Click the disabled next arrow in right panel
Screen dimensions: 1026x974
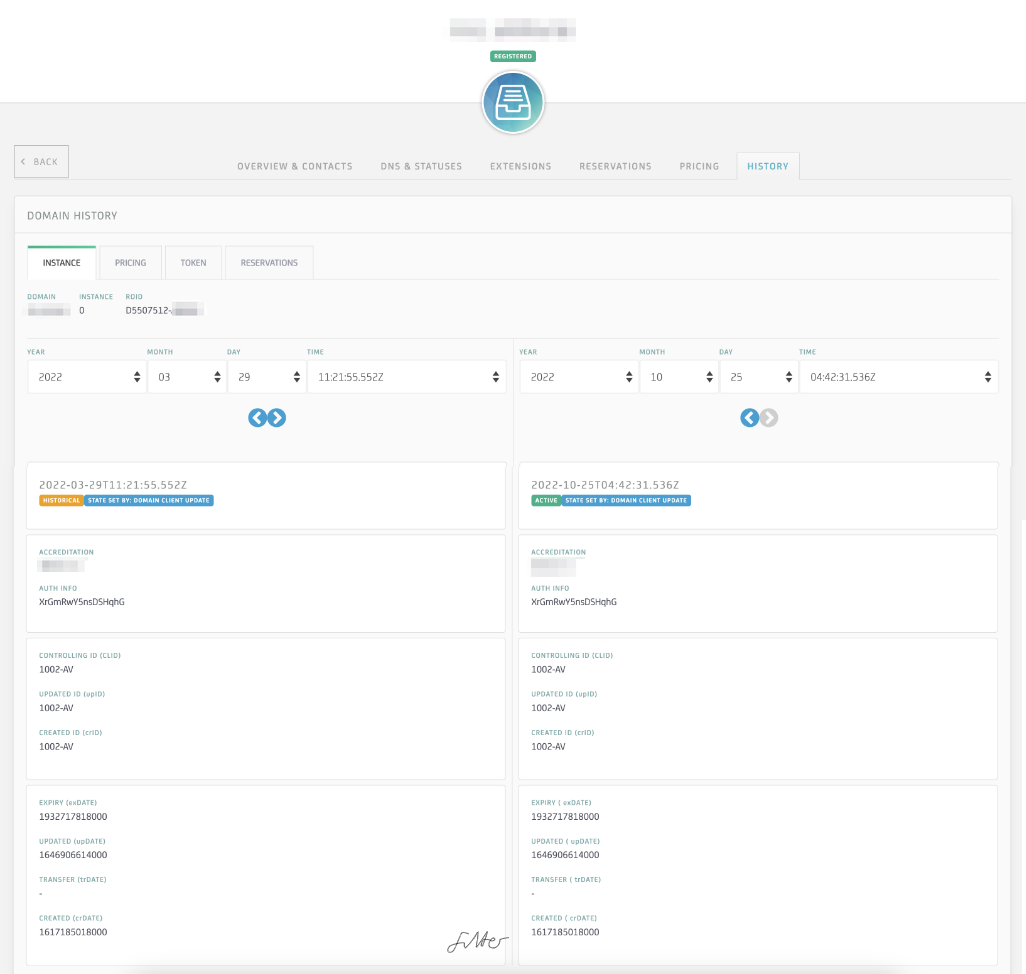(769, 417)
